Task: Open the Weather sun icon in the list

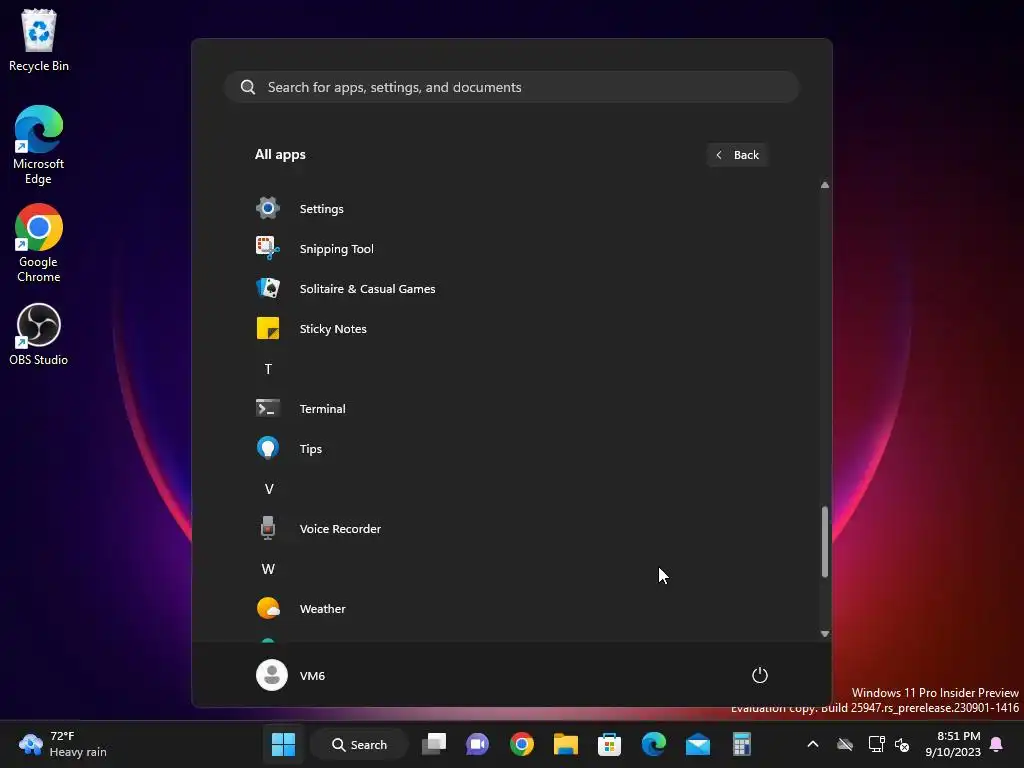Action: pyautogui.click(x=268, y=608)
